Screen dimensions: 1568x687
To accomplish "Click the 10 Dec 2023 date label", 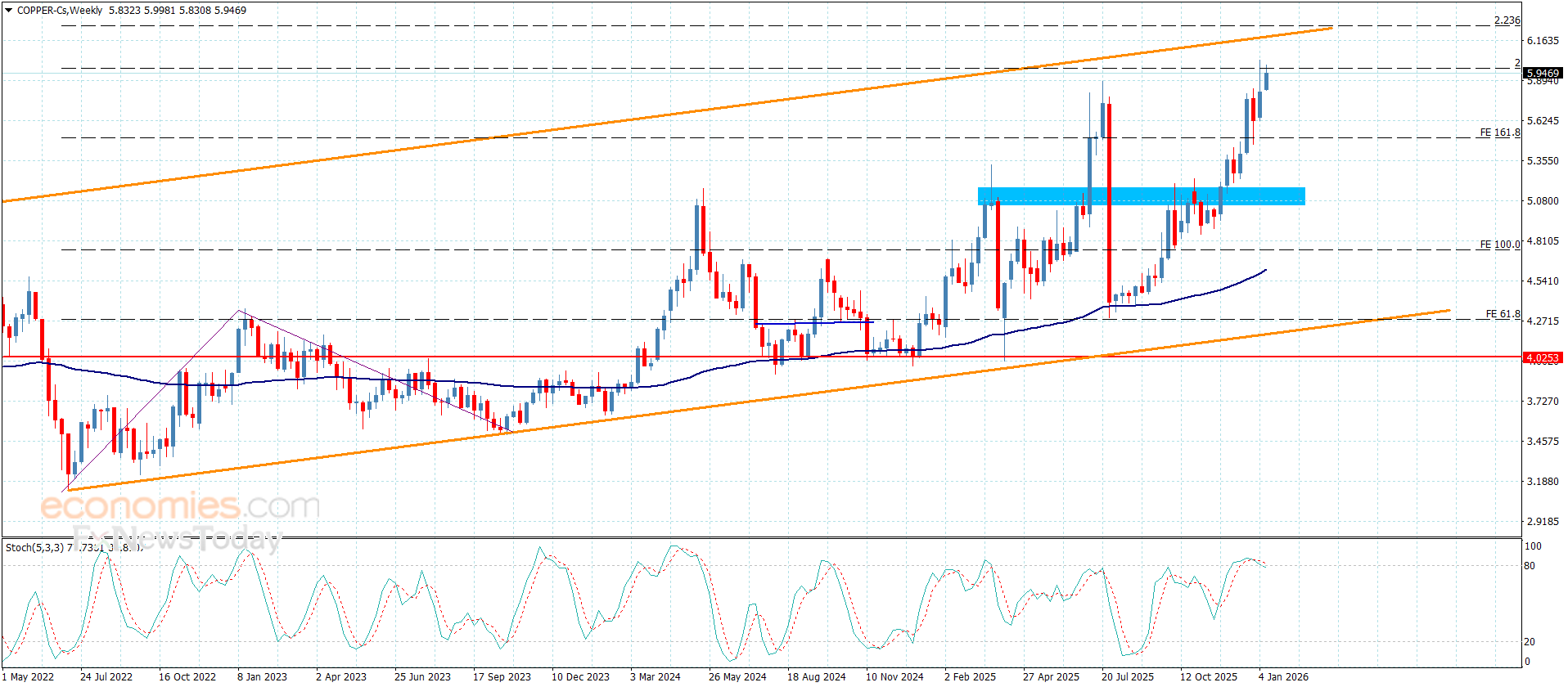I will (580, 676).
